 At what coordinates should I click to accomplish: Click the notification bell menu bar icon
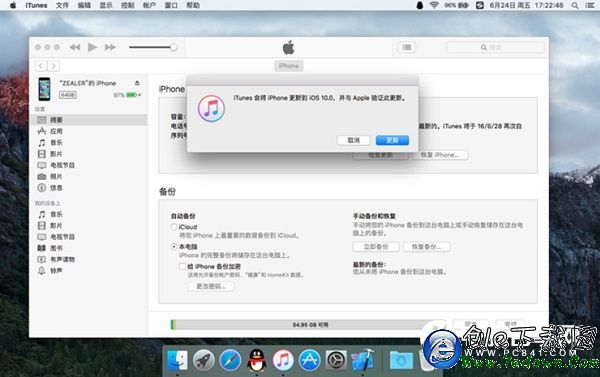[x=420, y=5]
